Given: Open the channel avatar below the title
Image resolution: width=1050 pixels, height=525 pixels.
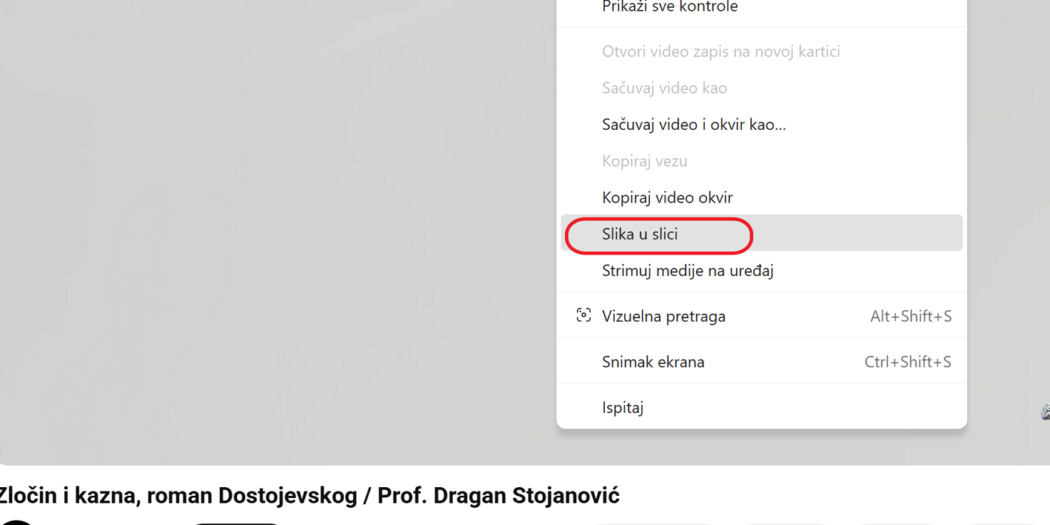Looking at the screenshot, I should 17,521.
